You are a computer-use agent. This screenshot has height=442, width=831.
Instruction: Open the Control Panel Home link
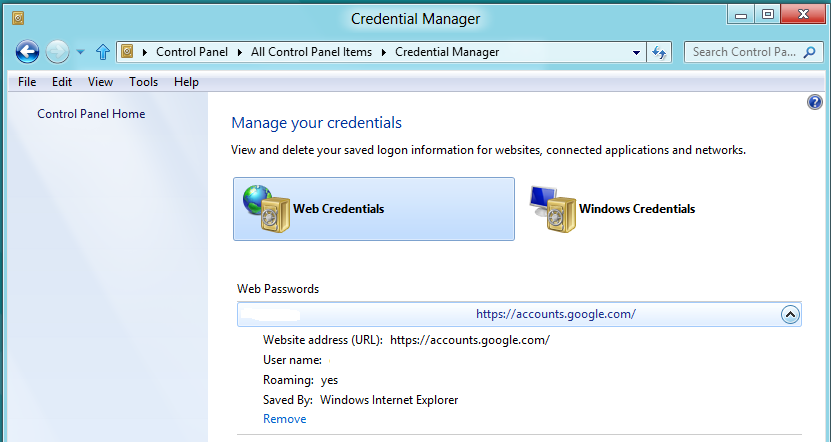point(91,114)
